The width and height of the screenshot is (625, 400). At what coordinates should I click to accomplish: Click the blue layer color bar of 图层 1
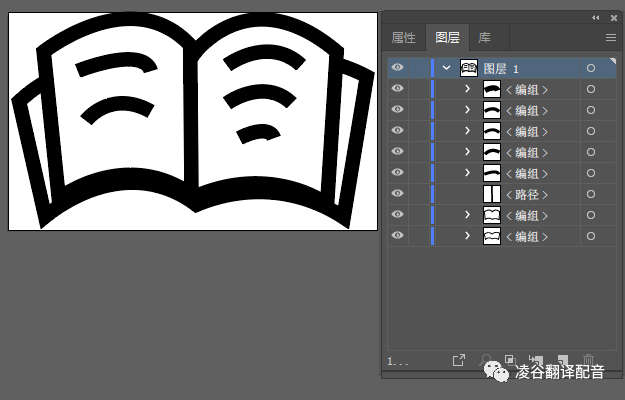pyautogui.click(x=432, y=68)
